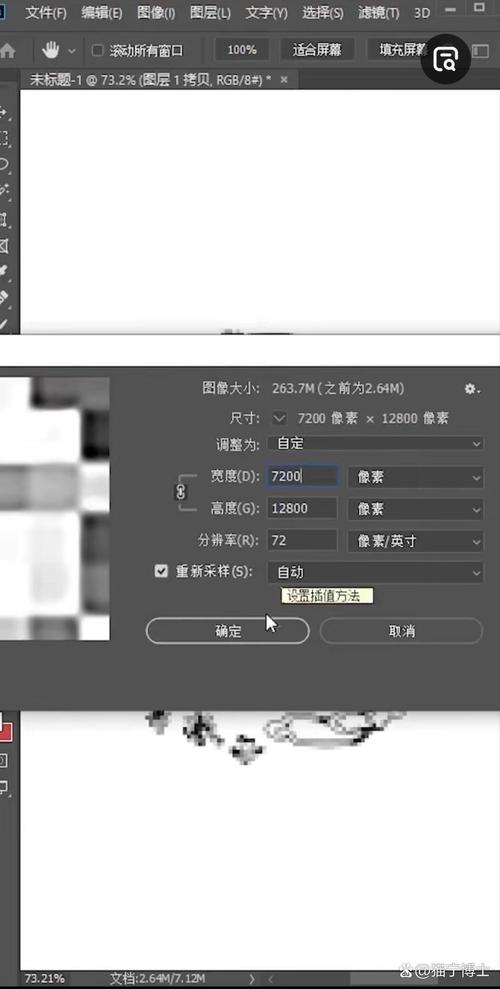Click the status bar scroll-left arrow

pyautogui.click(x=272, y=978)
